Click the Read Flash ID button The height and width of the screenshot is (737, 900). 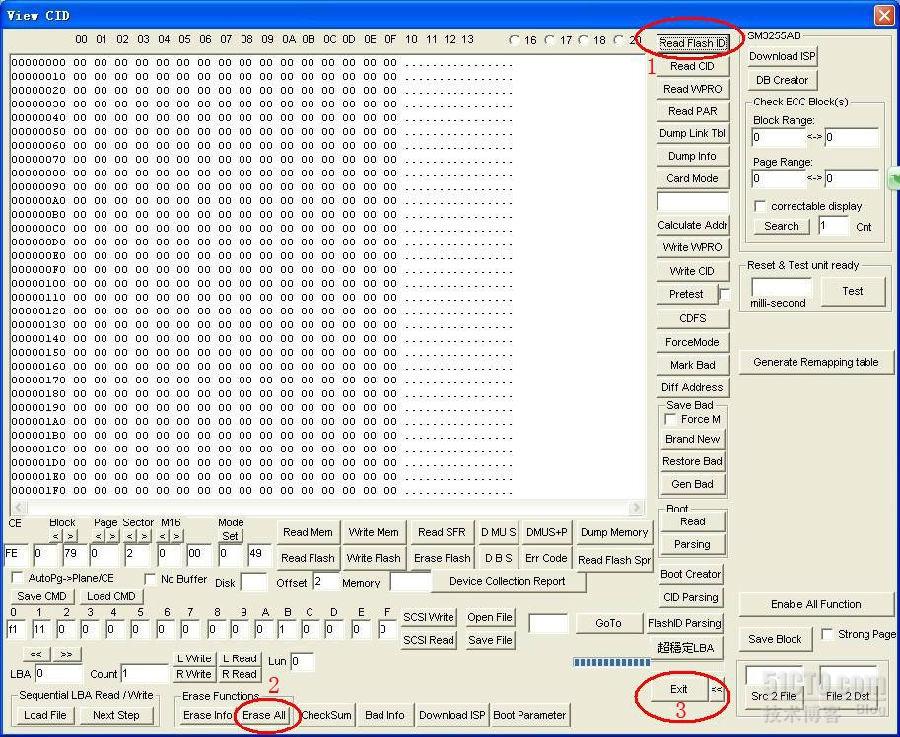pyautogui.click(x=692, y=43)
